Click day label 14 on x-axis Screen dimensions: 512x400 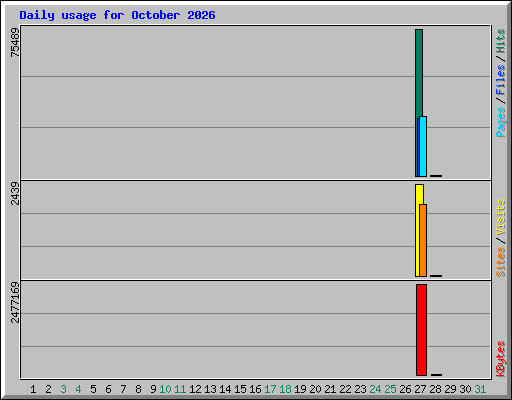click(x=225, y=389)
